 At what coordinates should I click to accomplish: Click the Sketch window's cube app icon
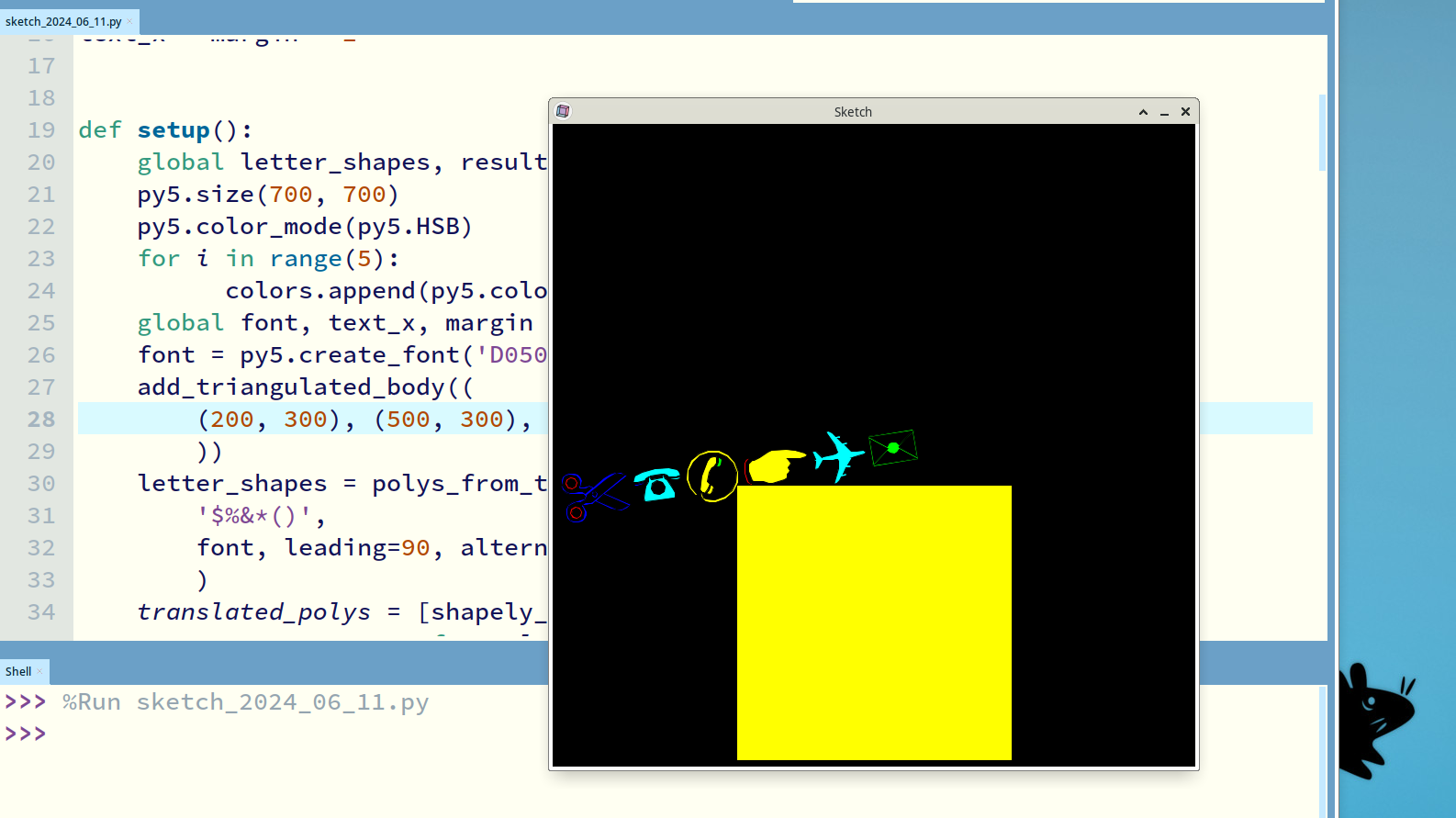(x=563, y=111)
